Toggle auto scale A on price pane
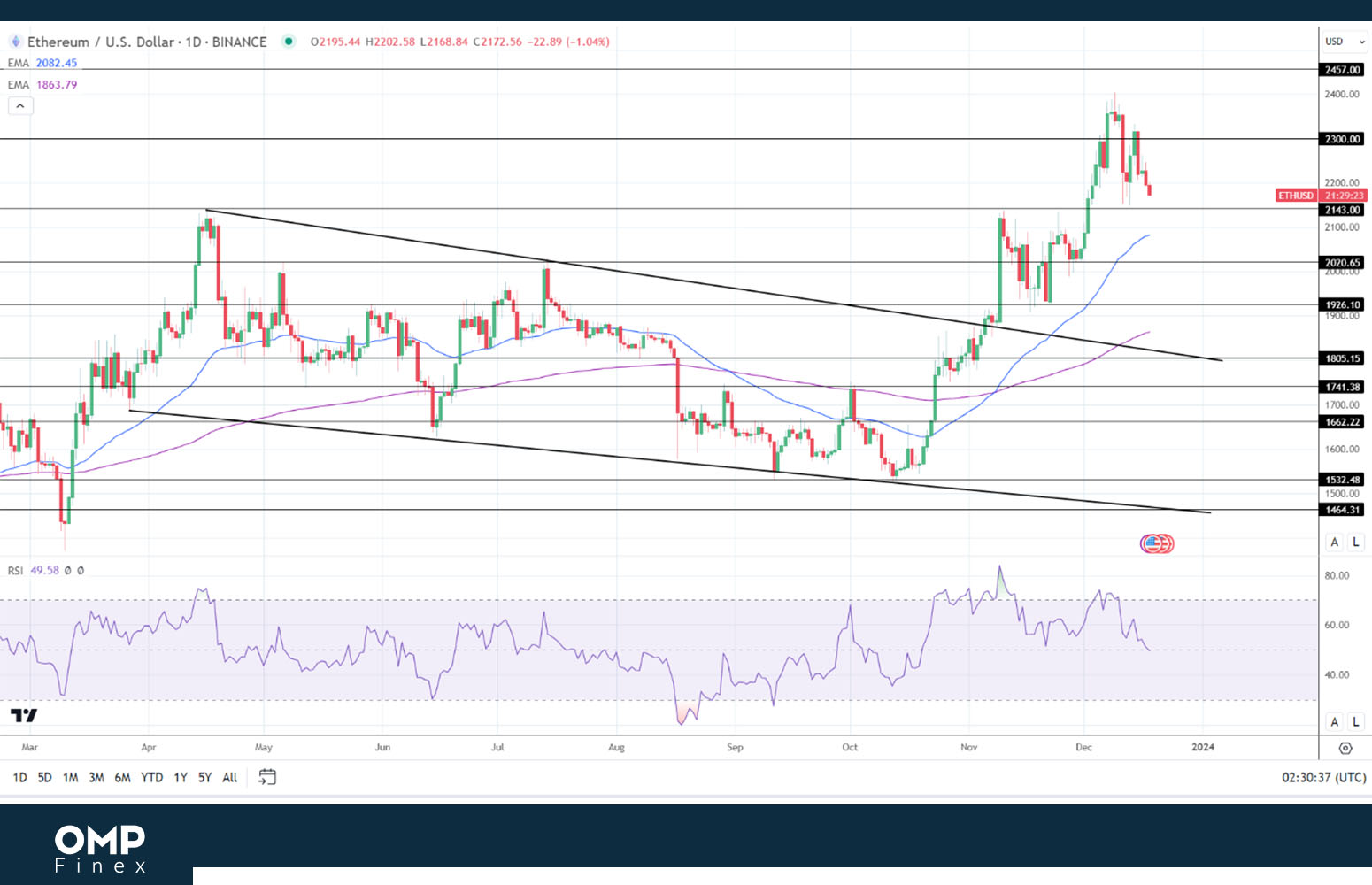1372x885 pixels. (x=1335, y=542)
